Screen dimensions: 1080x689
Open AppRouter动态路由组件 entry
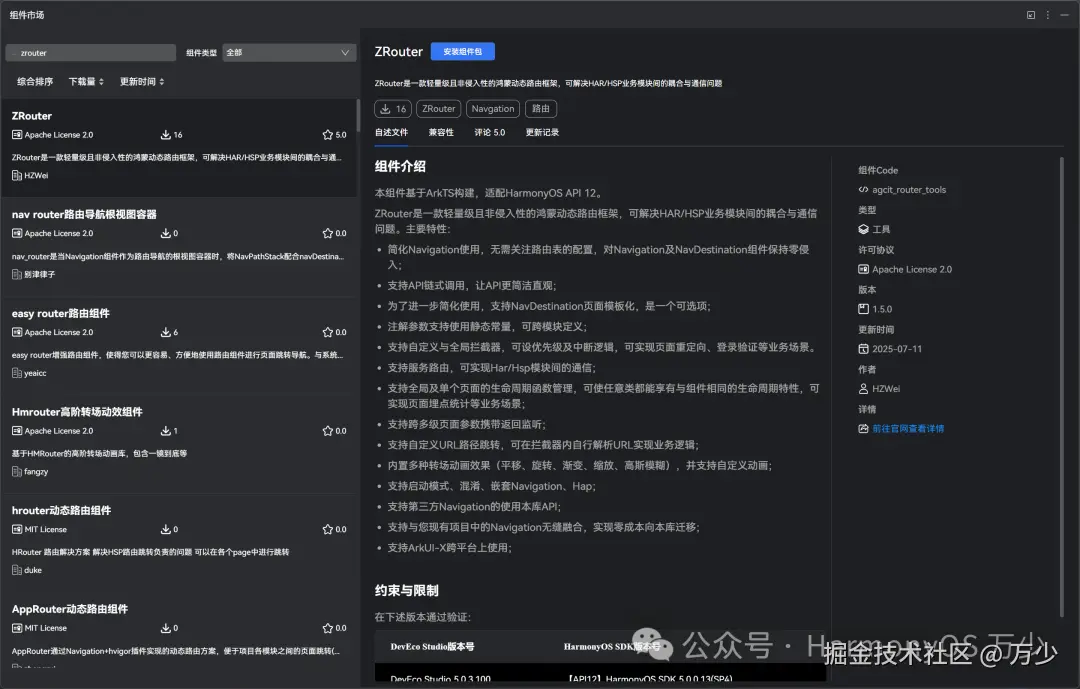(x=178, y=634)
